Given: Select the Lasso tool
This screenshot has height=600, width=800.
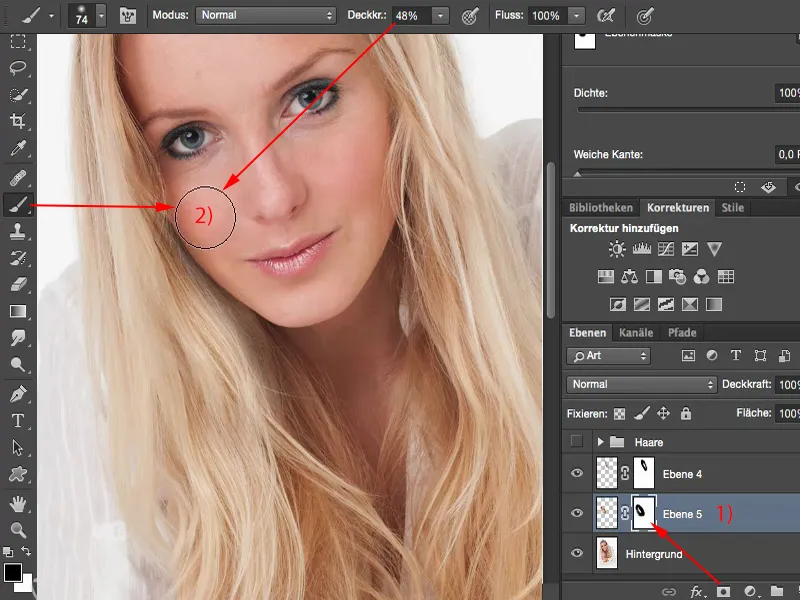Looking at the screenshot, I should (18, 68).
